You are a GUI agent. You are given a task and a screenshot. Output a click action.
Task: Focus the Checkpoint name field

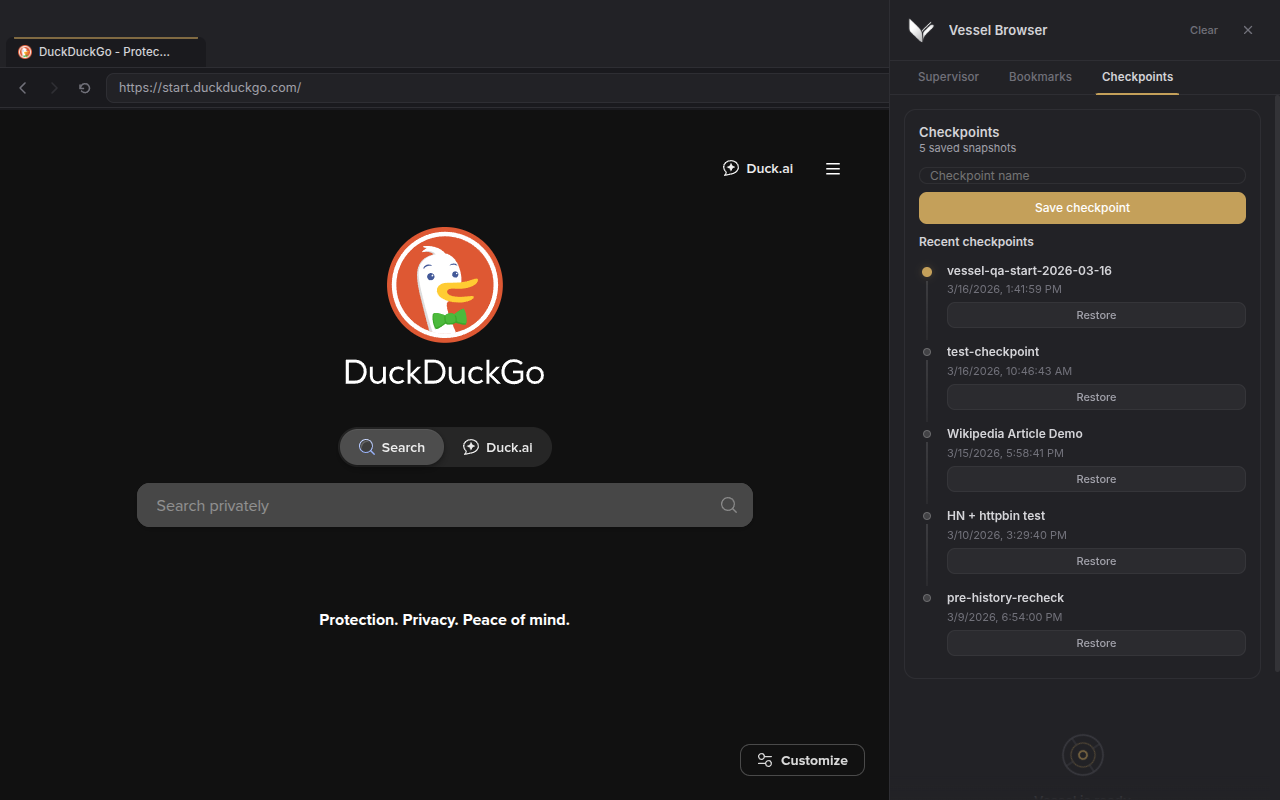(1082, 176)
